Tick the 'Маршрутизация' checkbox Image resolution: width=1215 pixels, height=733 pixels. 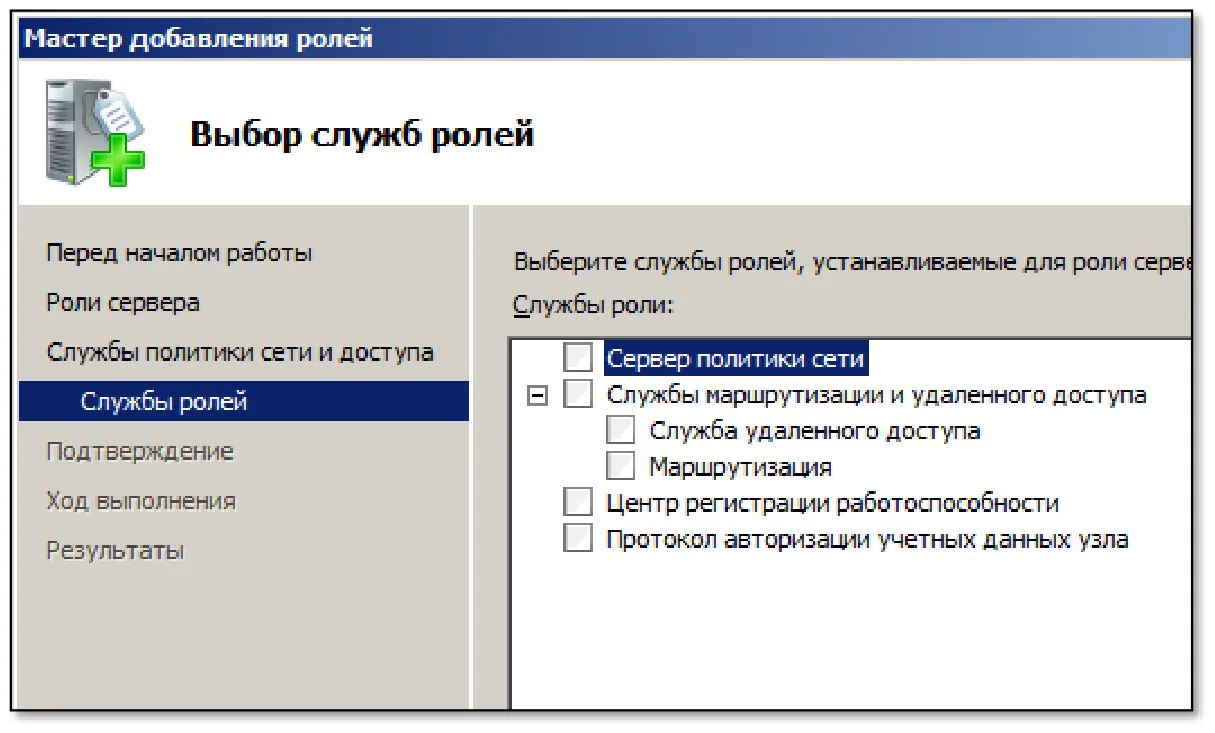click(x=621, y=466)
